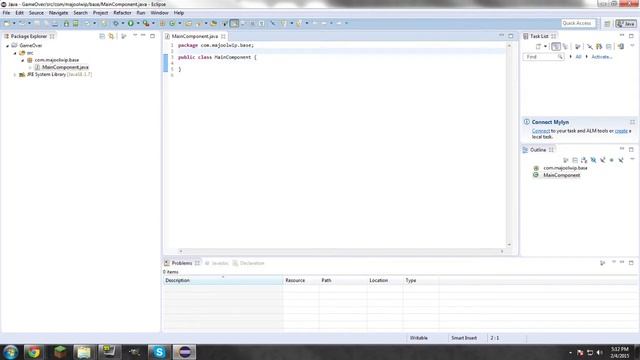Click the Activate... link in Task List

pos(602,57)
